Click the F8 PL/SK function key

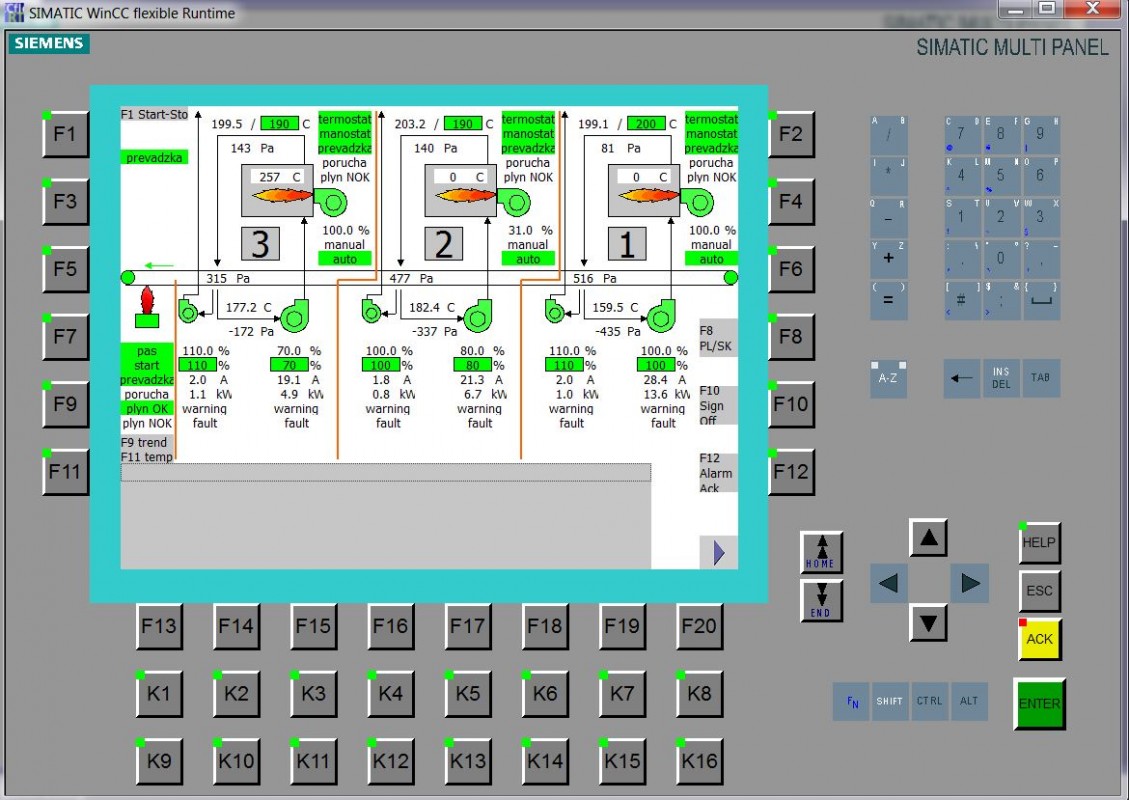point(718,338)
